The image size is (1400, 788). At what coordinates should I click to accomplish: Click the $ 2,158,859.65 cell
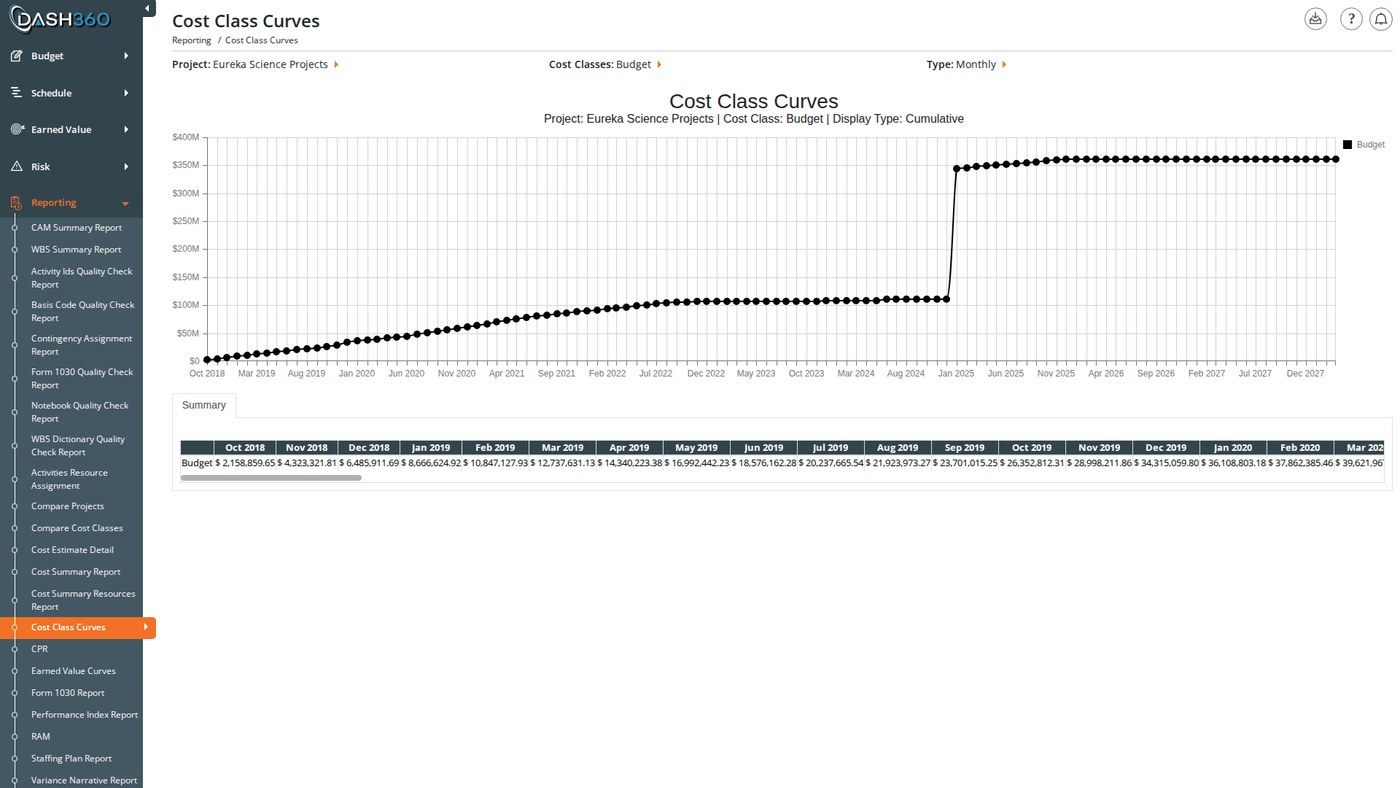(245, 463)
